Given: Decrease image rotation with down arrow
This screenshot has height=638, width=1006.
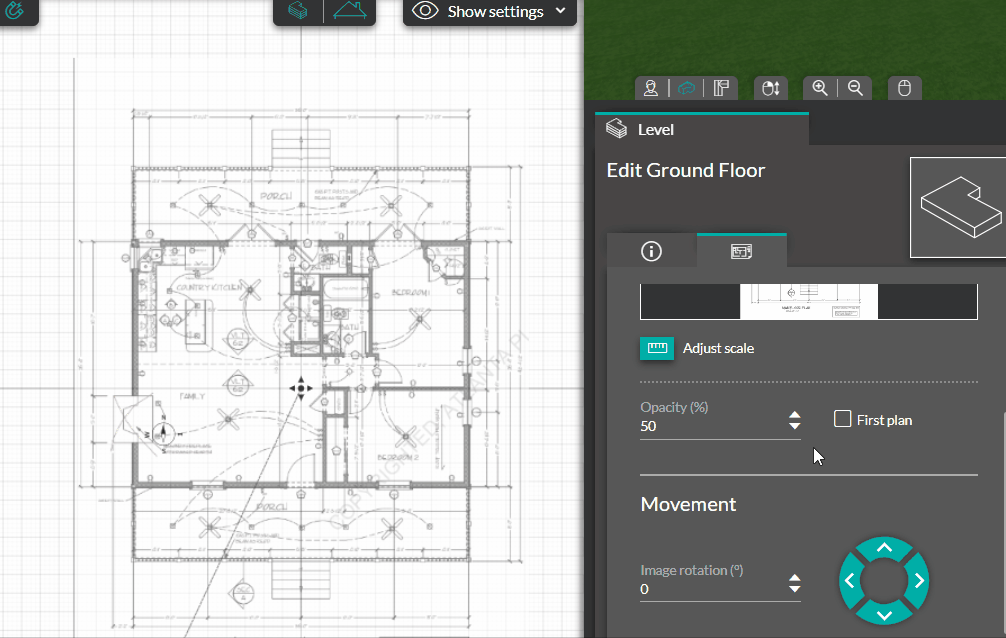Looking at the screenshot, I should pos(794,589).
